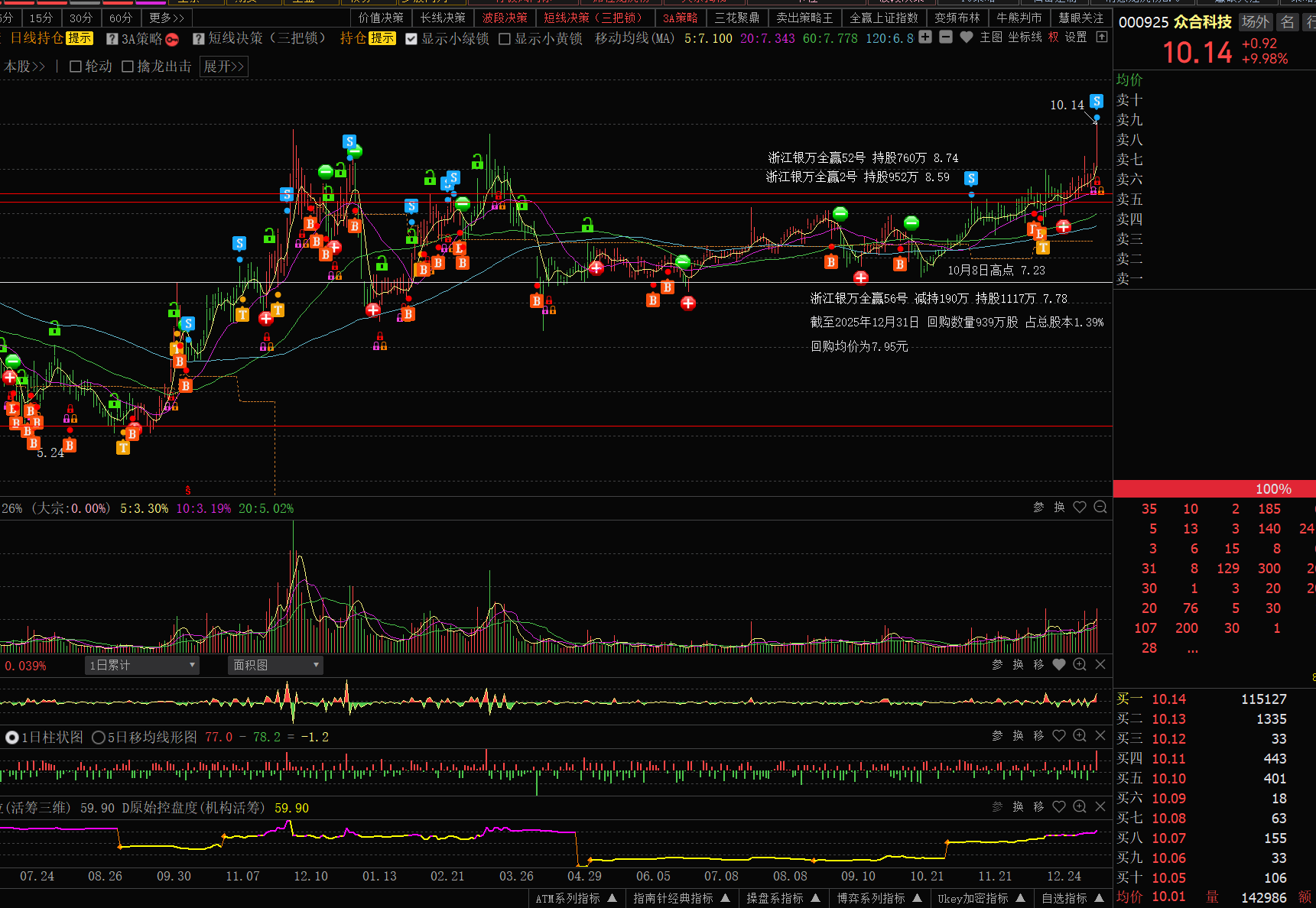
Task: Click the blue S sell marker at the 10.14 peak
Action: [x=1097, y=101]
